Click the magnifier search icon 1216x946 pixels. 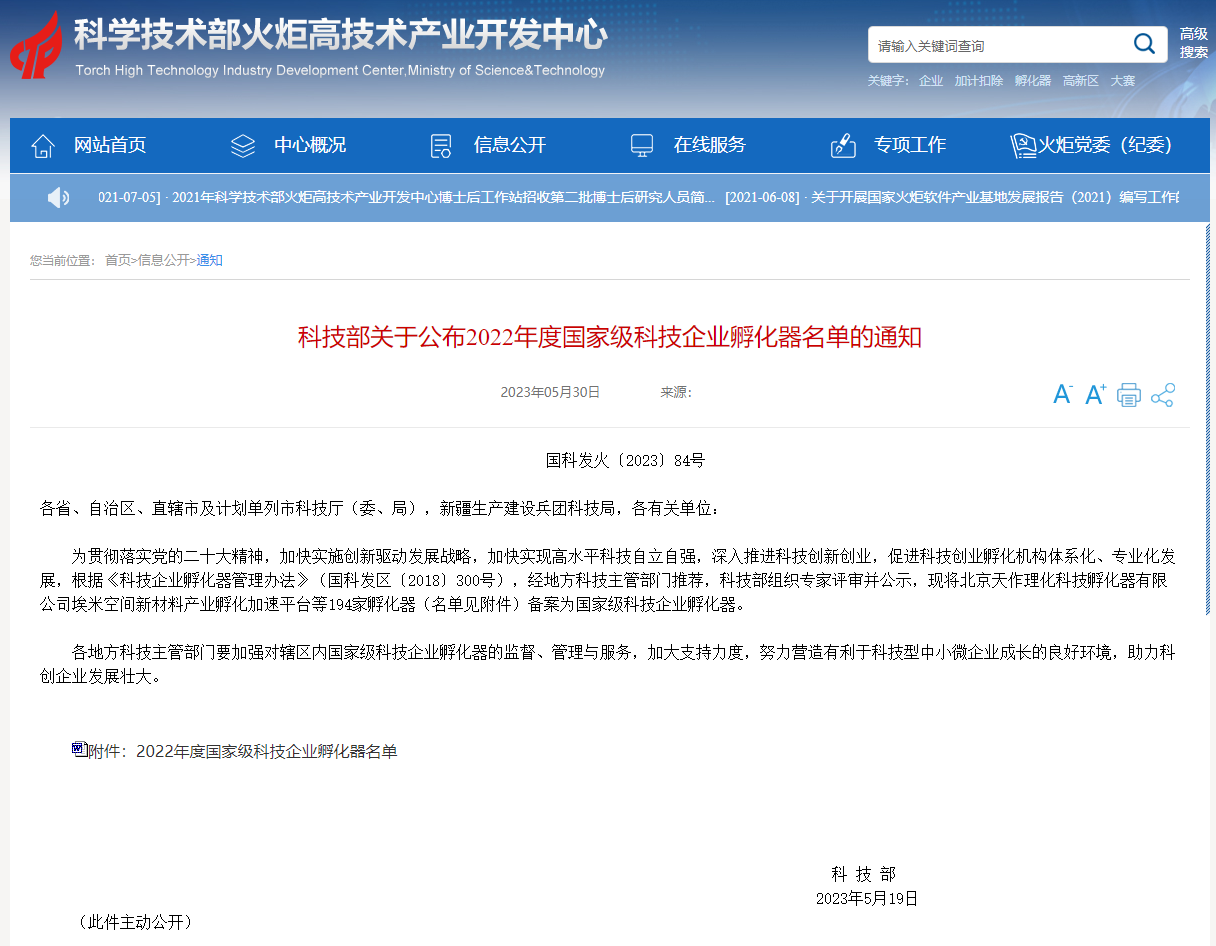coord(1144,44)
